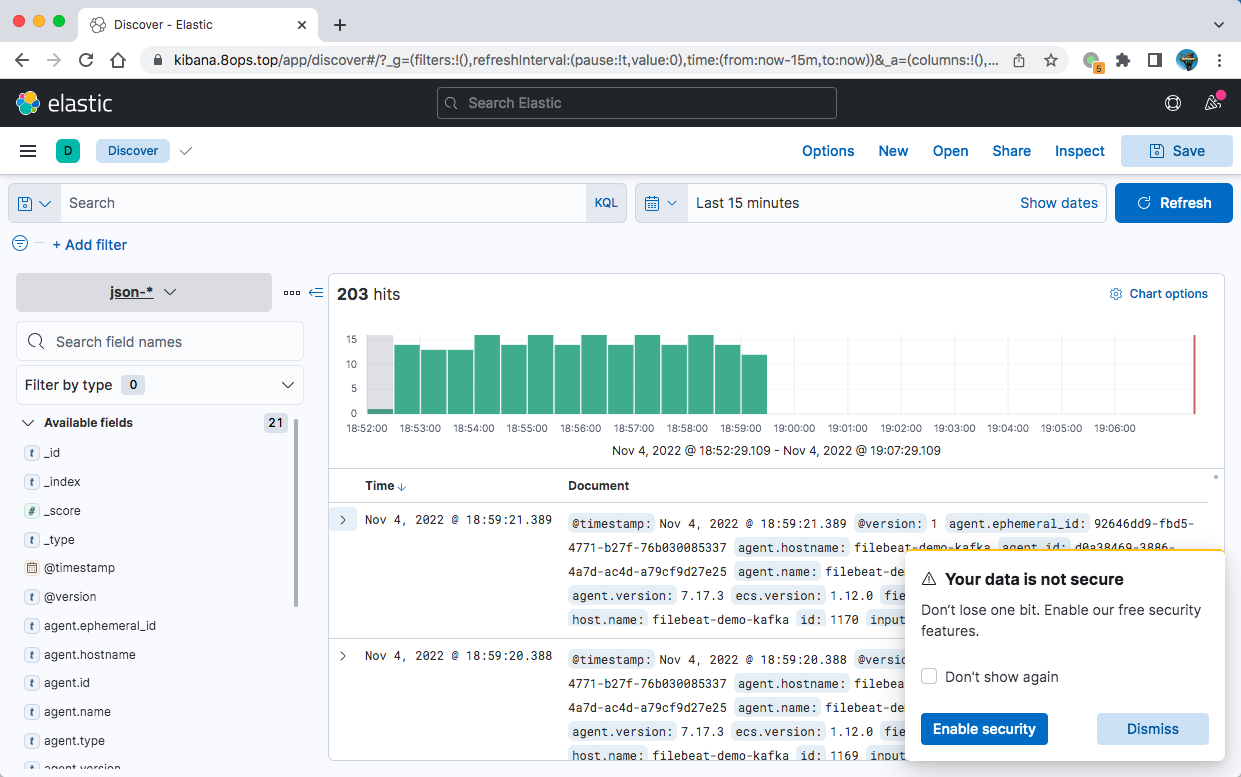Focus the Search Elastic box
Image resolution: width=1241 pixels, height=777 pixels.
[x=637, y=103]
